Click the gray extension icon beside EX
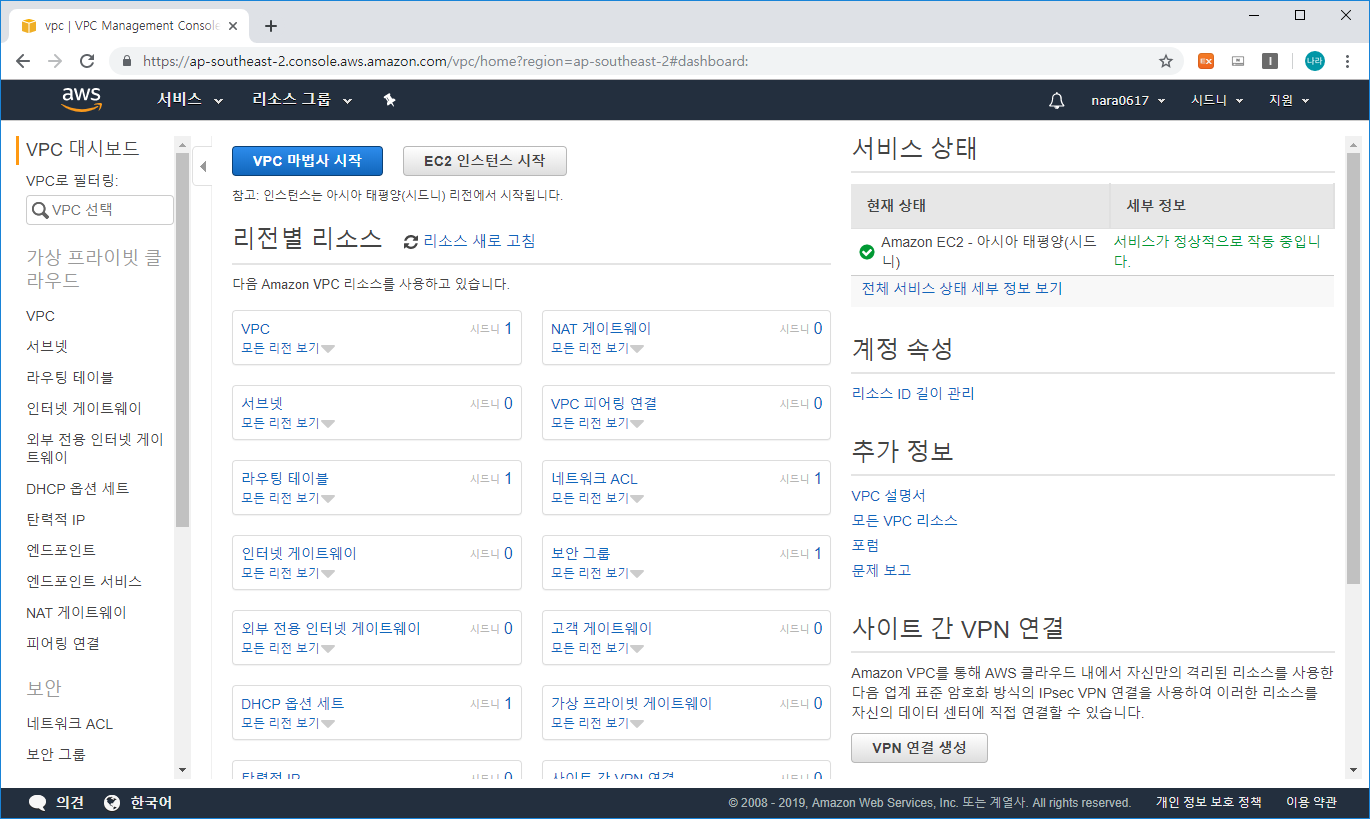The image size is (1370, 819). click(x=1238, y=61)
